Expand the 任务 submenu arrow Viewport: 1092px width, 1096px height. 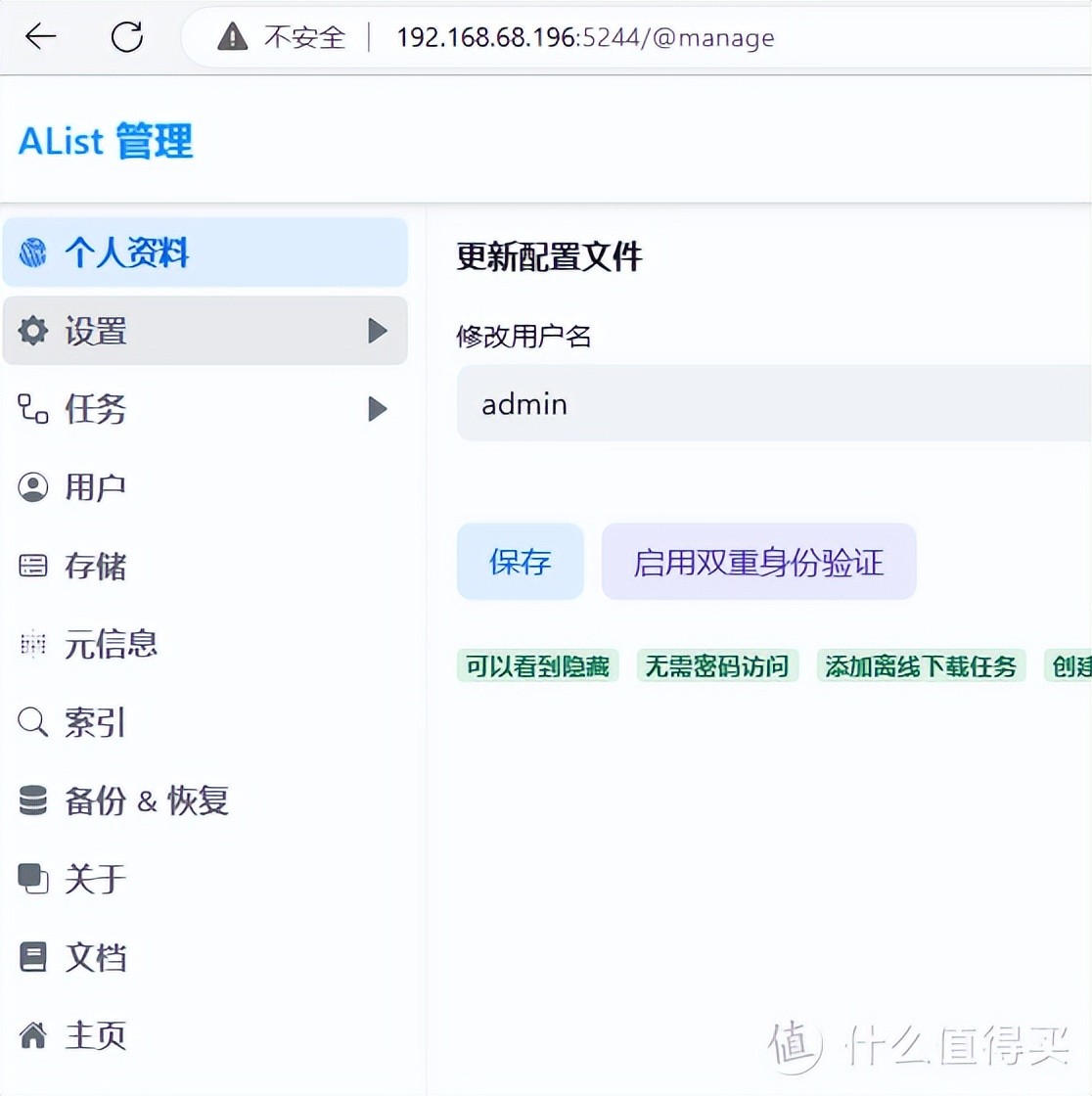378,409
